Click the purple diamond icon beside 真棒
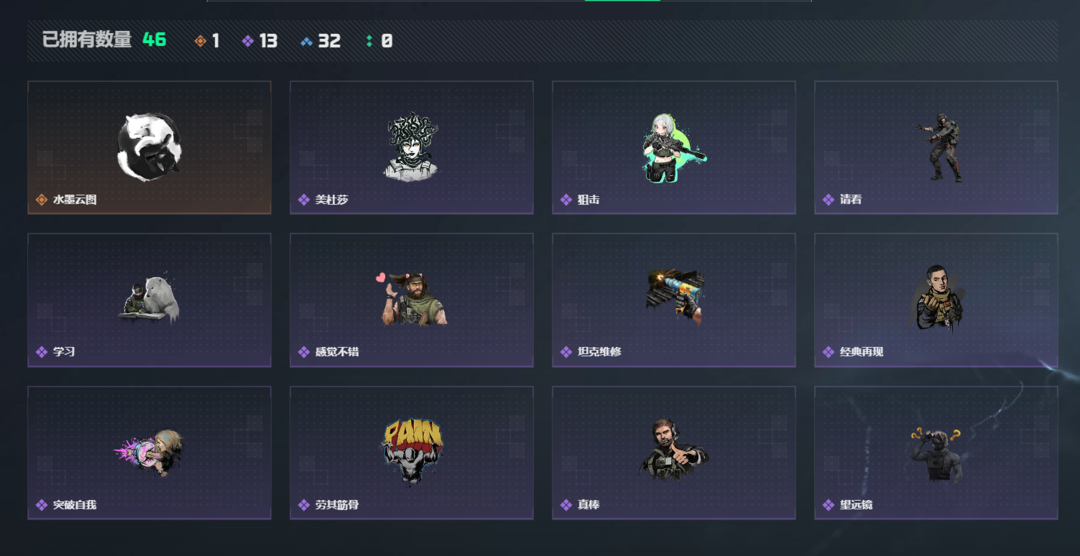Image resolution: width=1080 pixels, height=556 pixels. pos(566,505)
